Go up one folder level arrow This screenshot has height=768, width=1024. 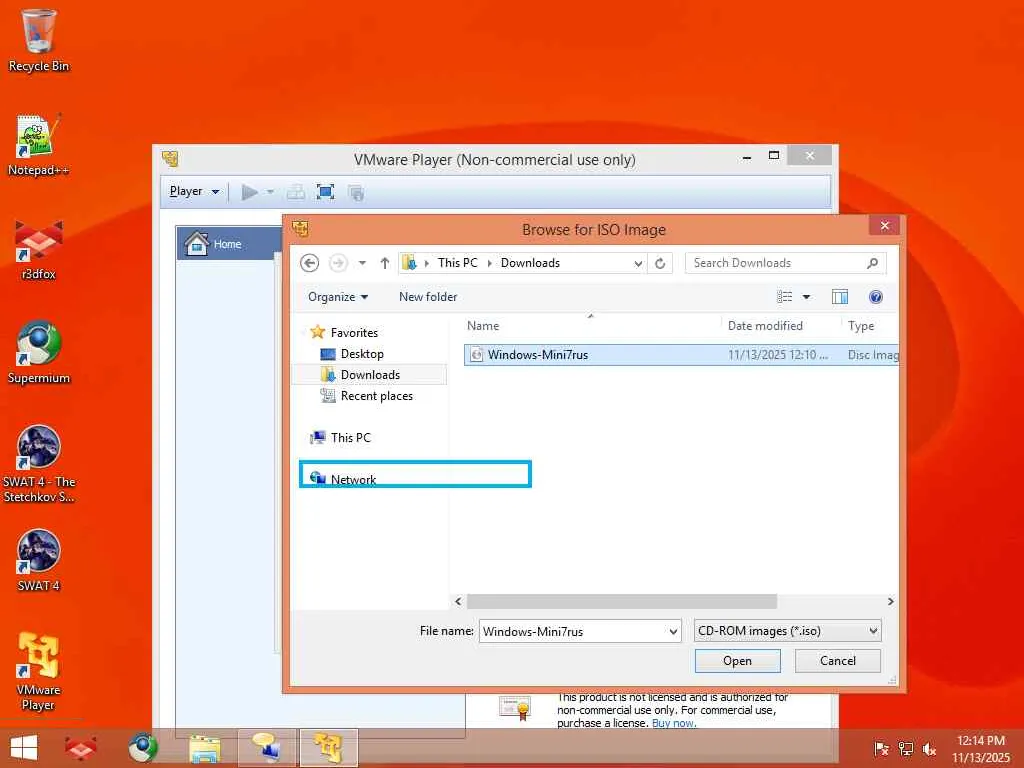(385, 263)
